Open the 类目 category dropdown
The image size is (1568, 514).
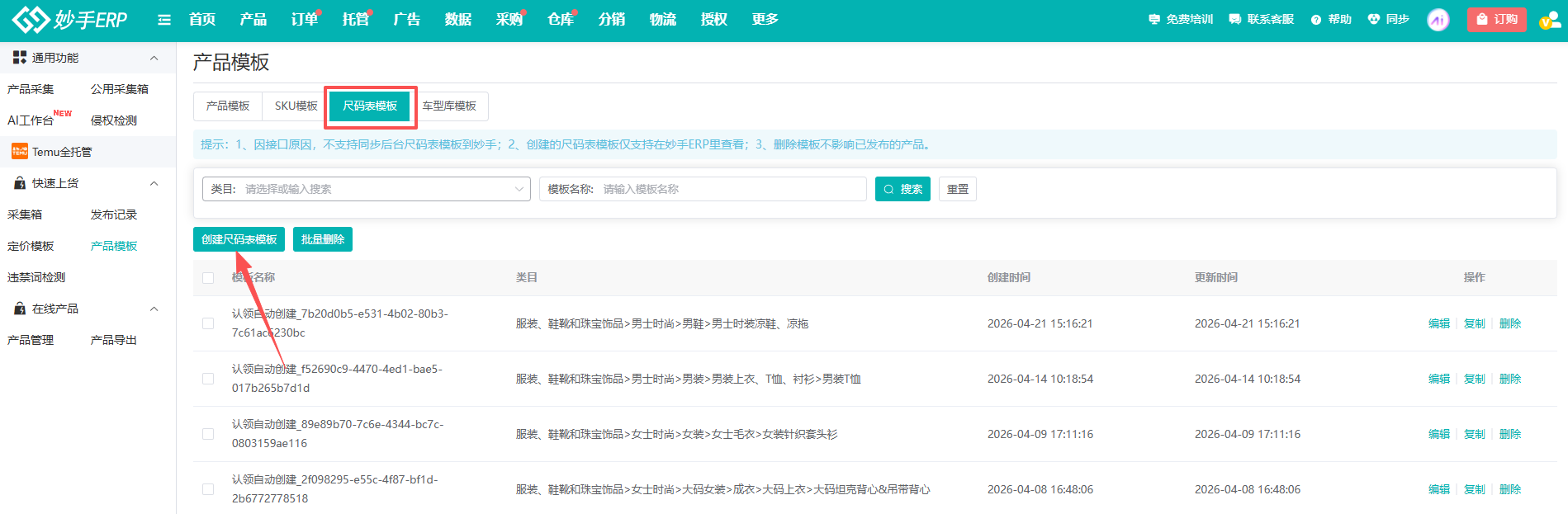[x=367, y=189]
